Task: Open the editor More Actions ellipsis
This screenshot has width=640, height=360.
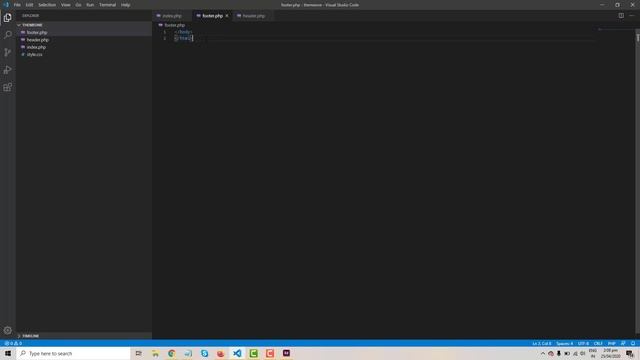Action: coord(632,16)
